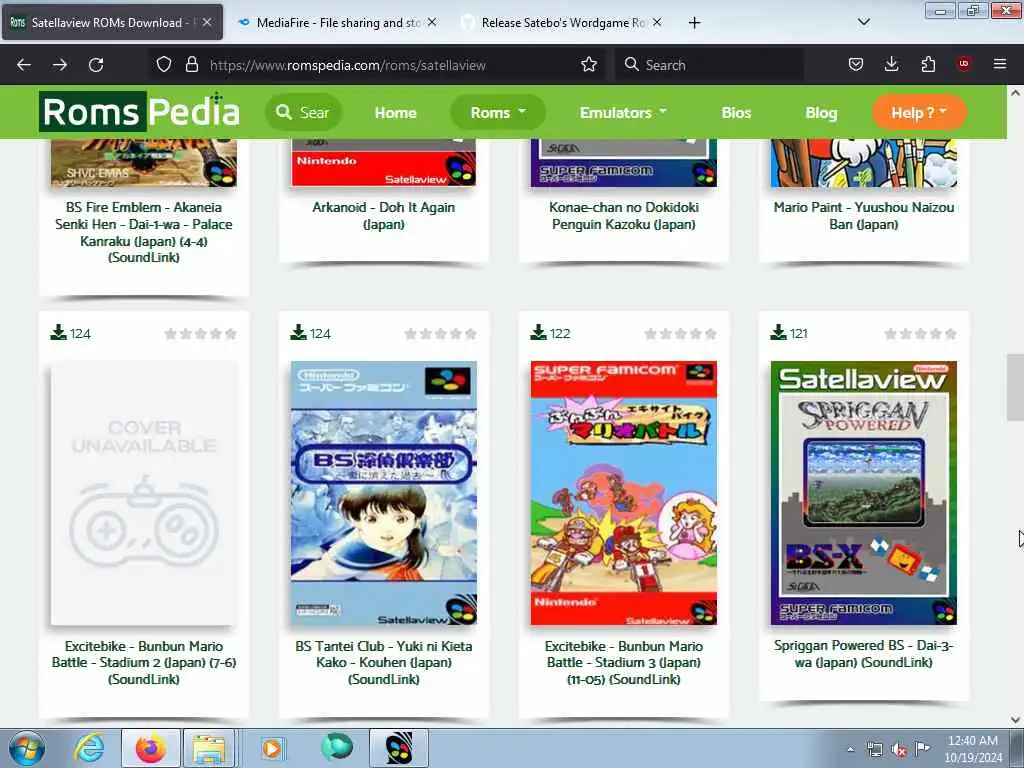Open the BS Fire Emblem Akaneia Senki Hen link

pyautogui.click(x=144, y=232)
